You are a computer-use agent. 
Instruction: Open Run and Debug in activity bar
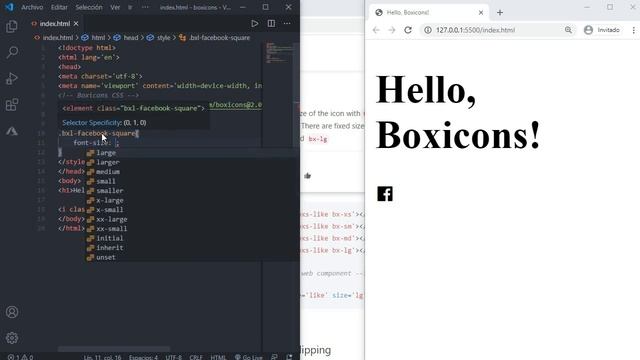(12, 78)
